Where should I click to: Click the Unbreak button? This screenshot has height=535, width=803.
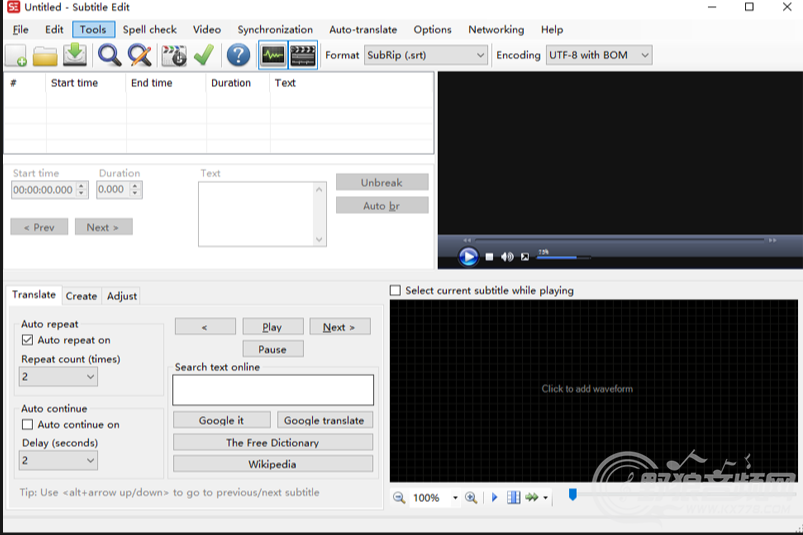[382, 182]
